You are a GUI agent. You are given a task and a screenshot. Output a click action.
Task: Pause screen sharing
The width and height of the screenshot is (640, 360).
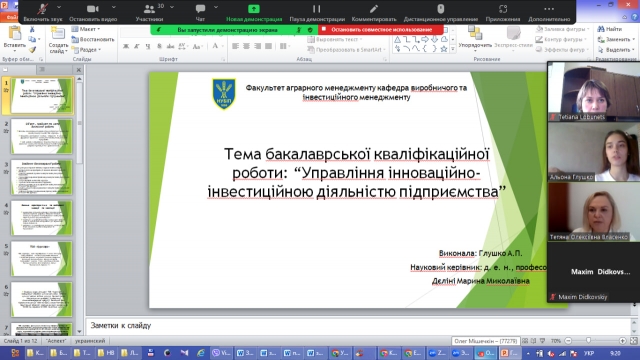coord(317,11)
